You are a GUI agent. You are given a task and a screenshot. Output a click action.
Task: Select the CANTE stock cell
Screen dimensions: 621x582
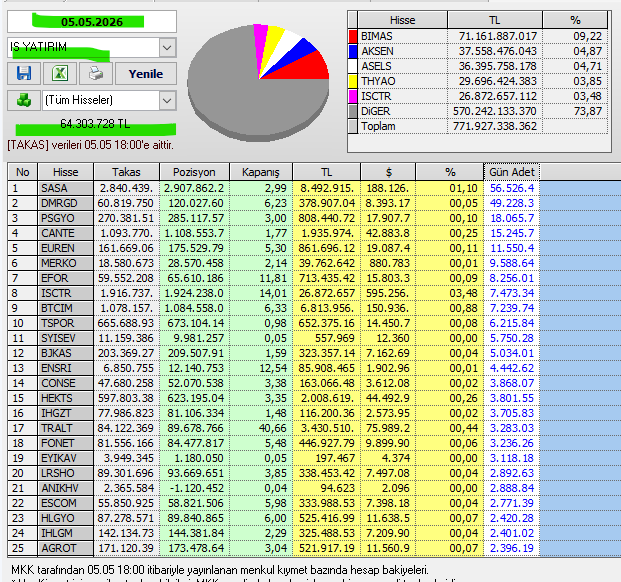(x=66, y=233)
